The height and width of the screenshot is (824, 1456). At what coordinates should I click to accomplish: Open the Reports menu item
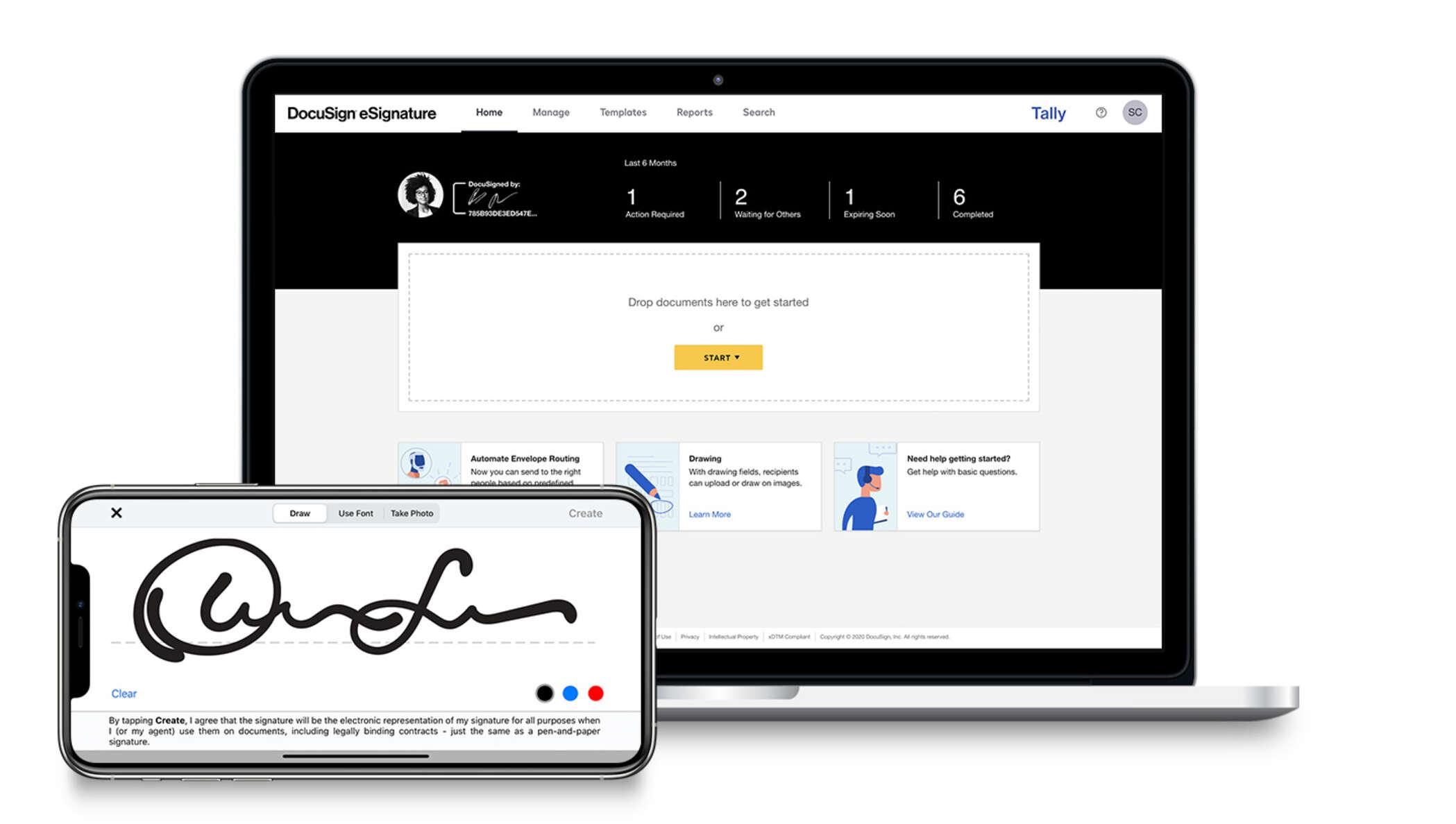pos(696,112)
